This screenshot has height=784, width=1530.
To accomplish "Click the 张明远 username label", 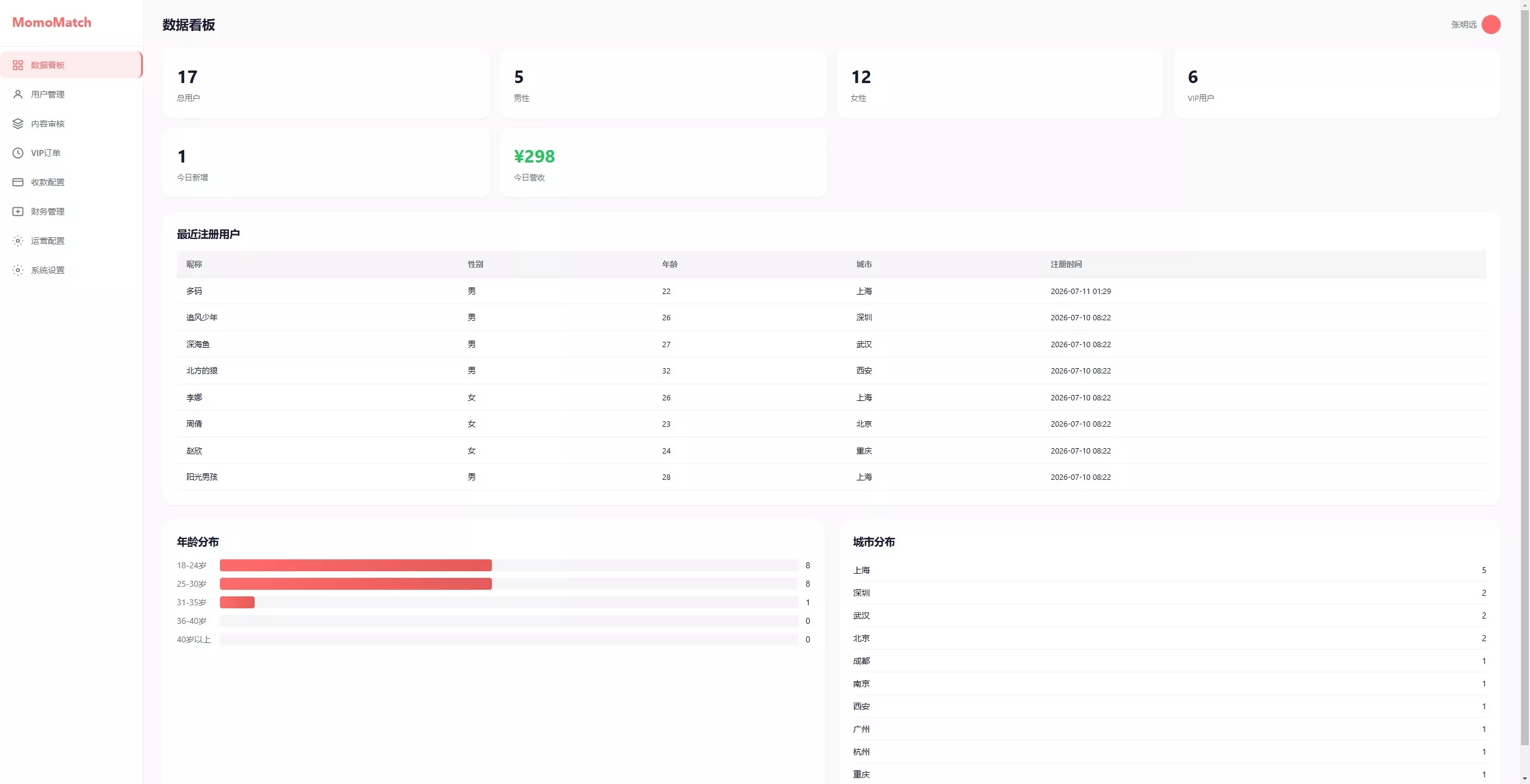I will point(1464,24).
